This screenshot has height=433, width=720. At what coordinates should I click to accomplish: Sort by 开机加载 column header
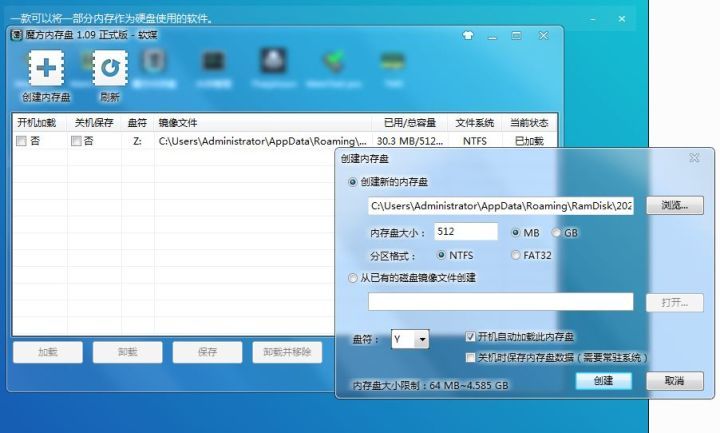point(39,123)
